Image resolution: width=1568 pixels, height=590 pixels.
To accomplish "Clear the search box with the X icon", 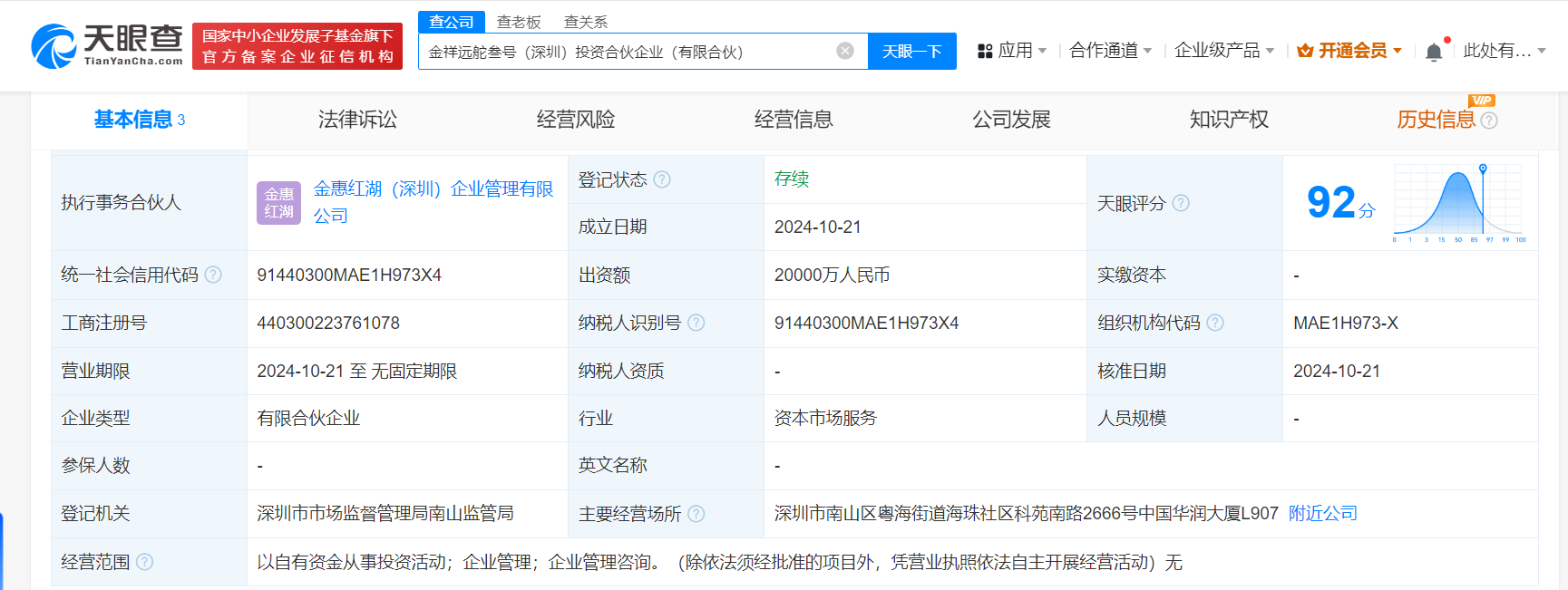I will [x=845, y=51].
